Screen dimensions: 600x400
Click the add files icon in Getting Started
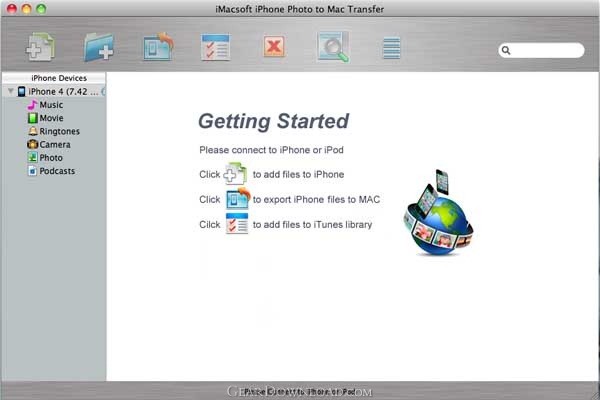pos(235,174)
